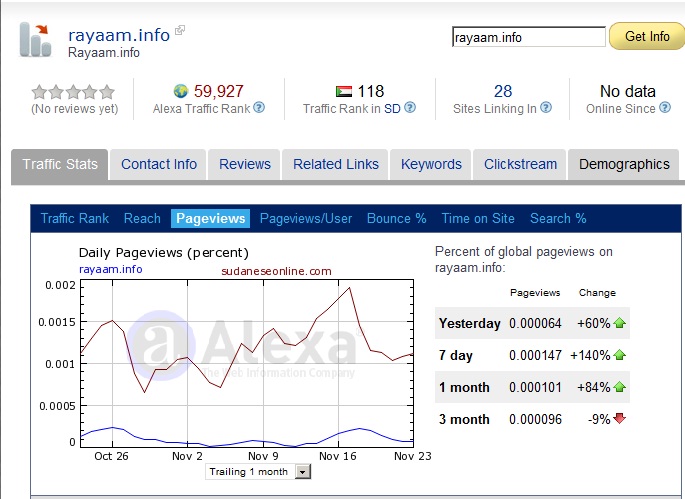Click green up arrow in 1 month row
The height and width of the screenshot is (499, 685).
[619, 387]
